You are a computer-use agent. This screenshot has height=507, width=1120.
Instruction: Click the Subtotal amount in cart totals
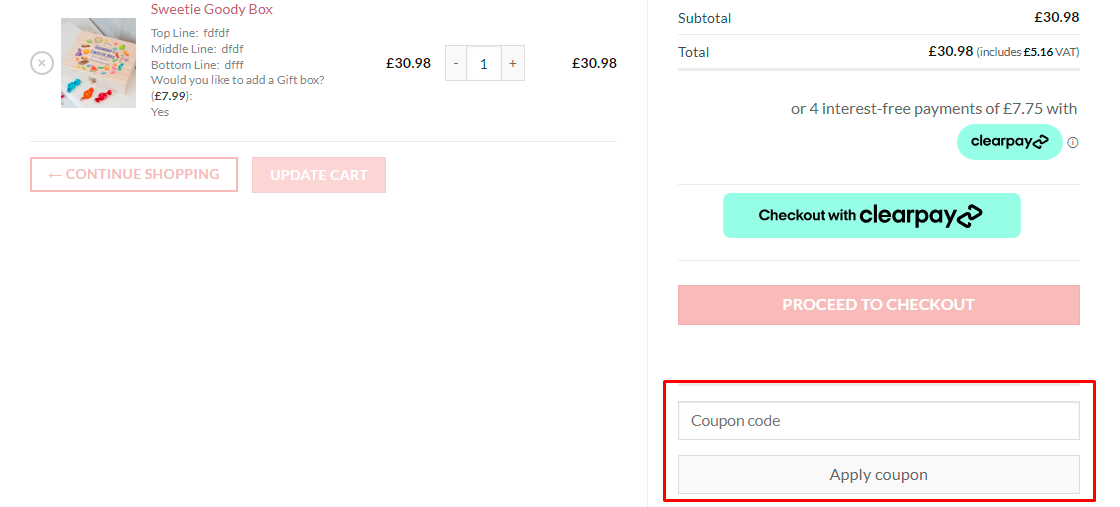click(1056, 17)
